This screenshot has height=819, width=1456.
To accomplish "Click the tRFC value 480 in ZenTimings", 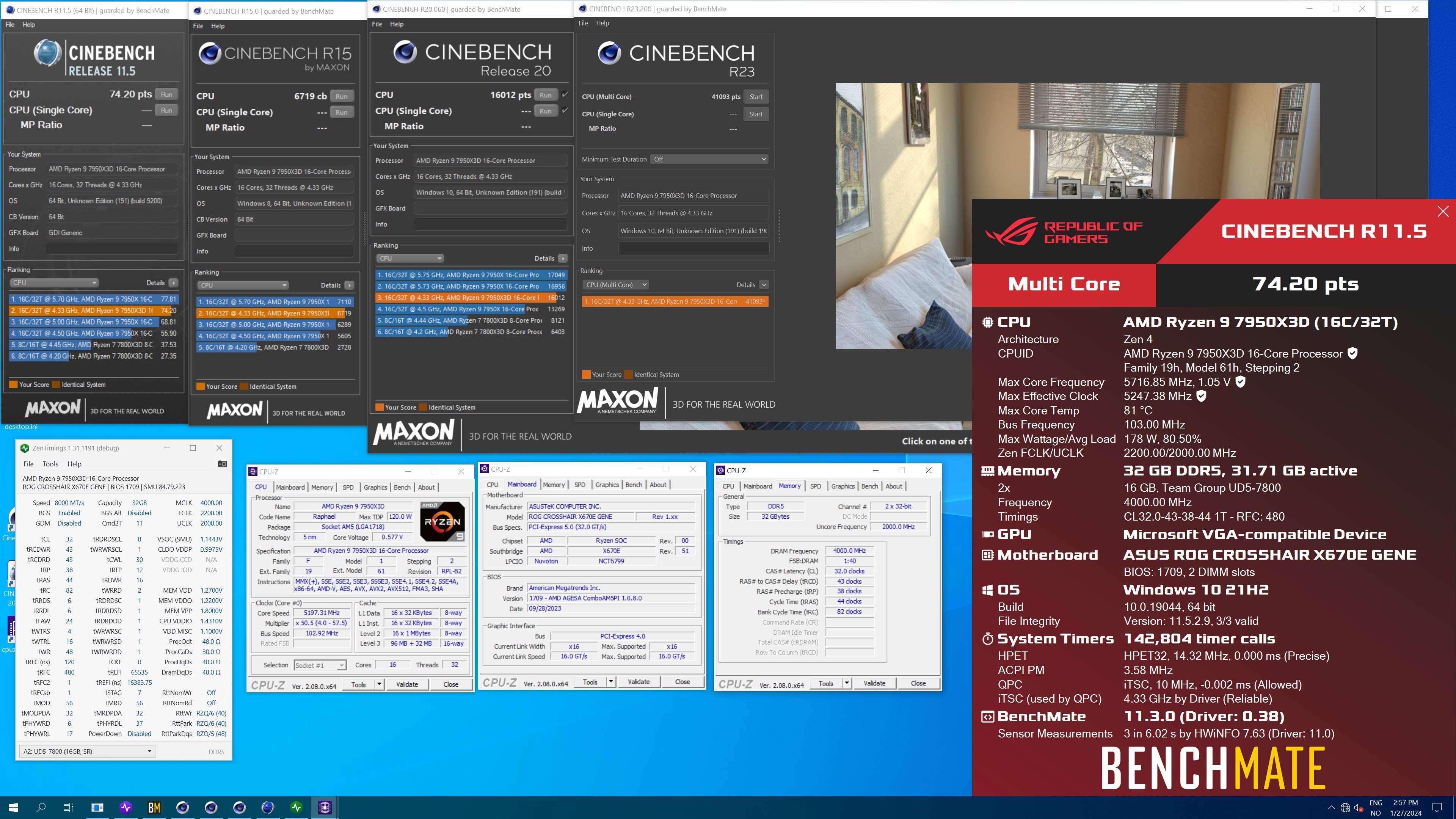I will click(69, 672).
